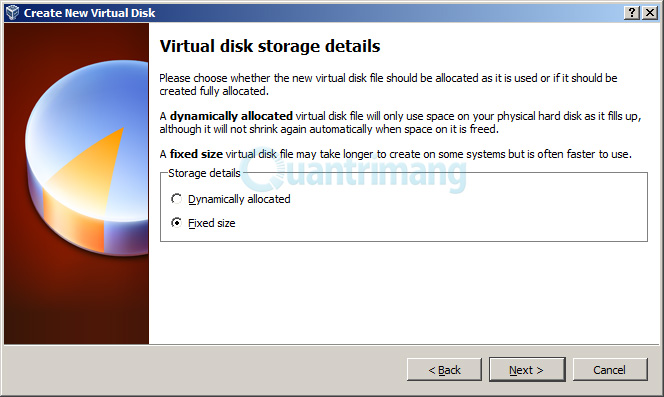Close the Create New Virtual Disk dialog
Image resolution: width=664 pixels, height=397 pixels.
point(650,13)
